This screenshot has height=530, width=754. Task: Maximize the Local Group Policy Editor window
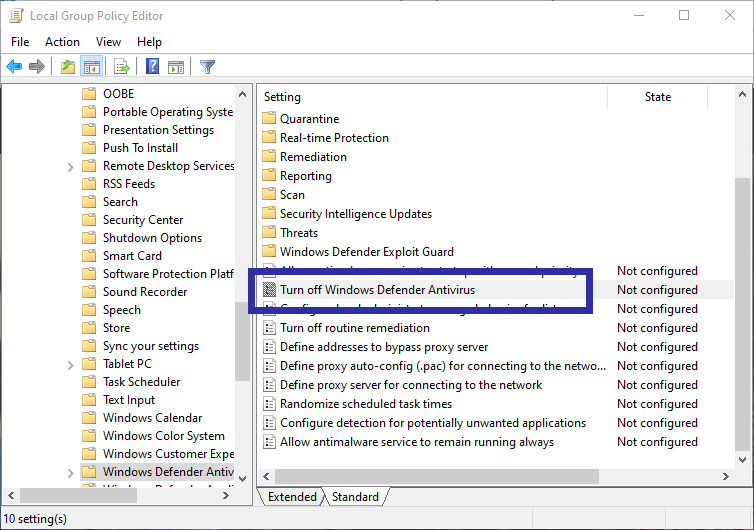684,15
